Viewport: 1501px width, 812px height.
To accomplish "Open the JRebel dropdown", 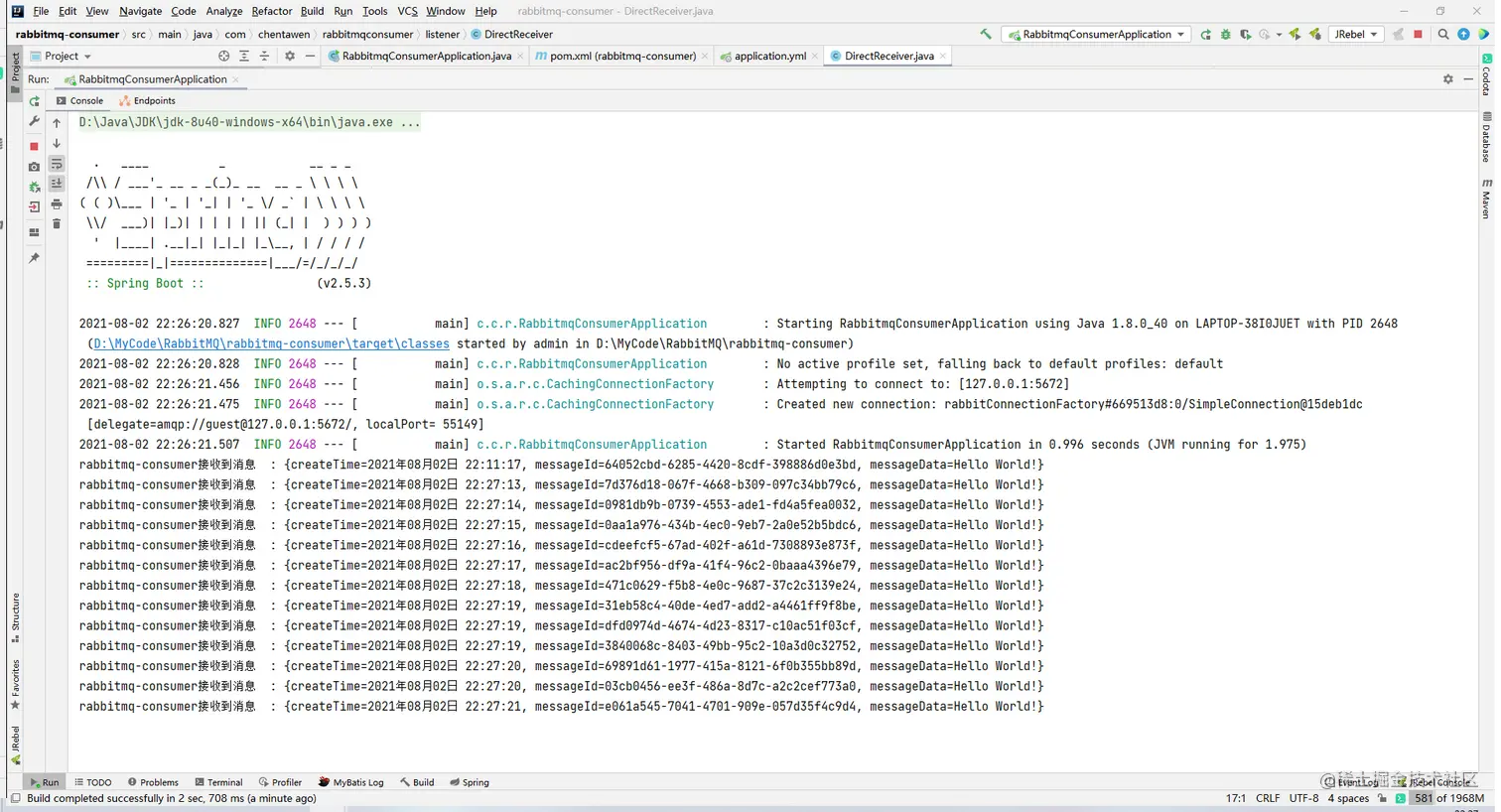I will pyautogui.click(x=1355, y=35).
